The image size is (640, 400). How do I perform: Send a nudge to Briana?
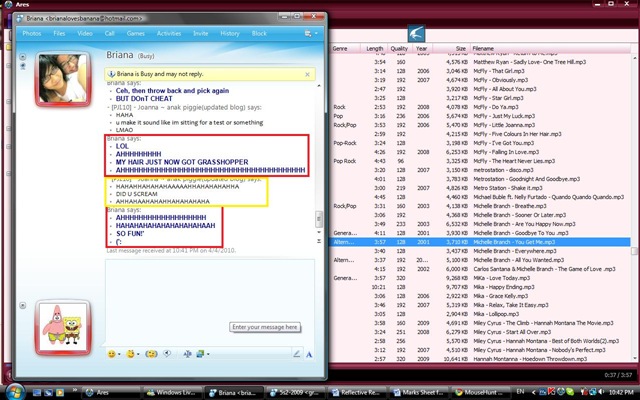click(x=151, y=354)
